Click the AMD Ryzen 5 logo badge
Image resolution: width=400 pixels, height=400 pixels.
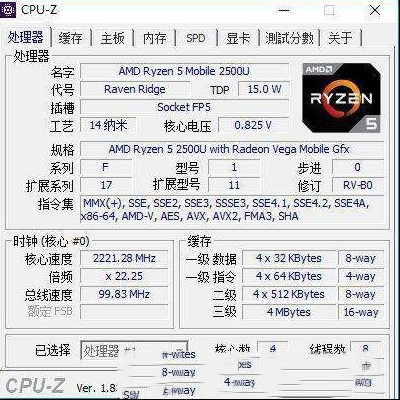(341, 97)
